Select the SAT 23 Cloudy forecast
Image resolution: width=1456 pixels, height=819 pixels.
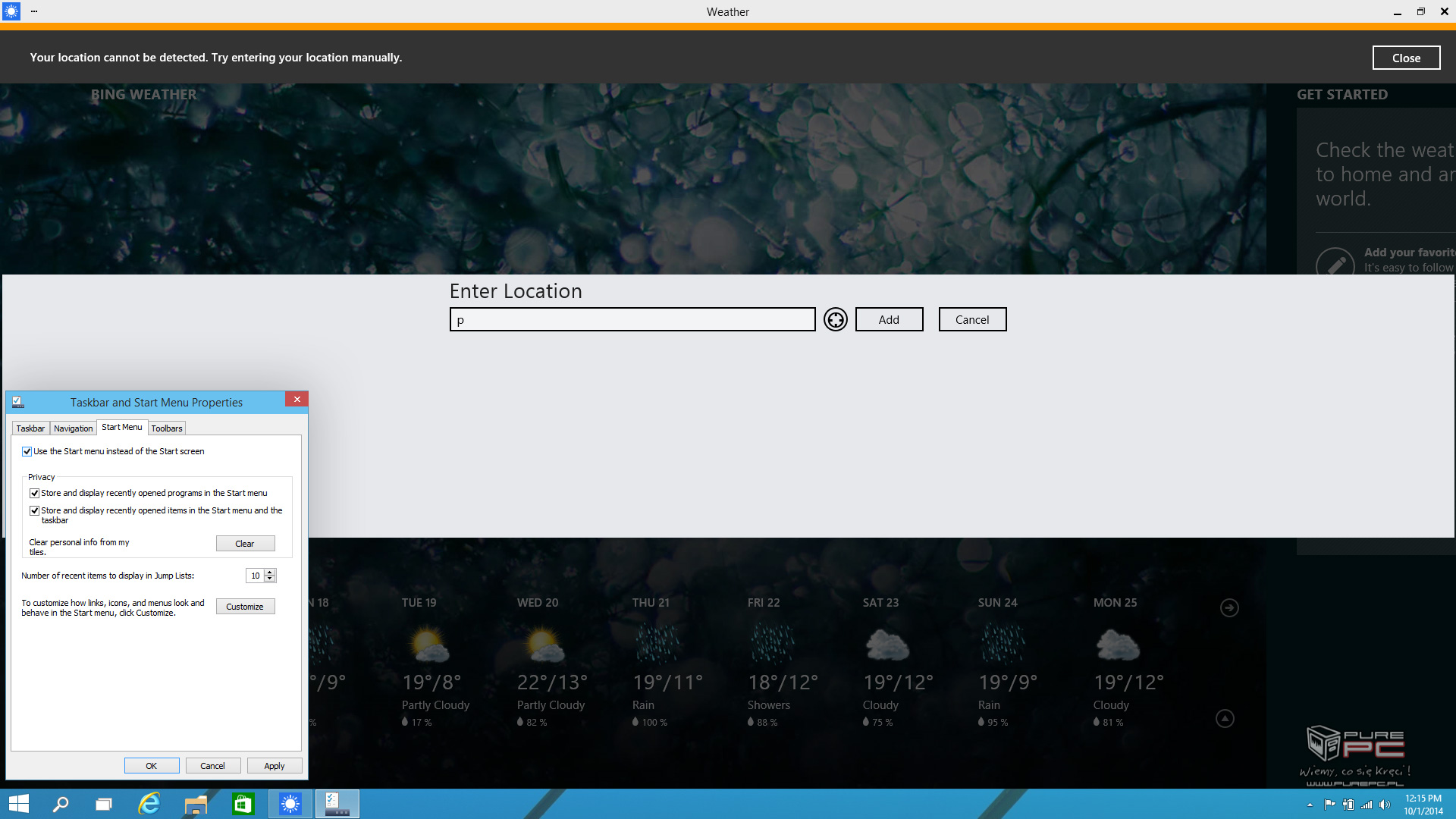point(897,664)
